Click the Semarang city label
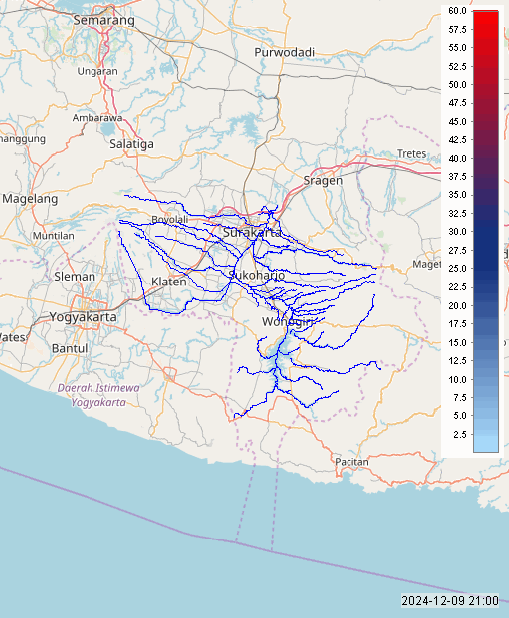Image resolution: width=509 pixels, height=618 pixels. pos(104,20)
